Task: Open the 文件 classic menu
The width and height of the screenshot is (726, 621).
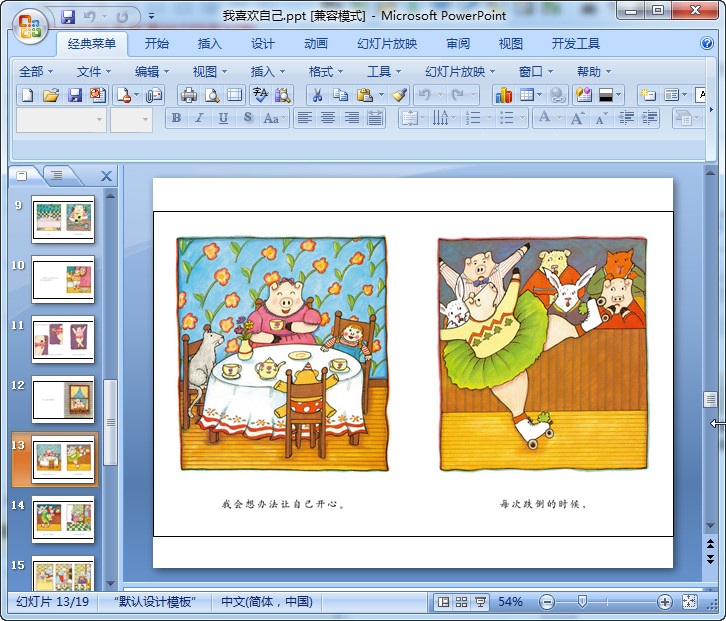Action: tap(94, 72)
